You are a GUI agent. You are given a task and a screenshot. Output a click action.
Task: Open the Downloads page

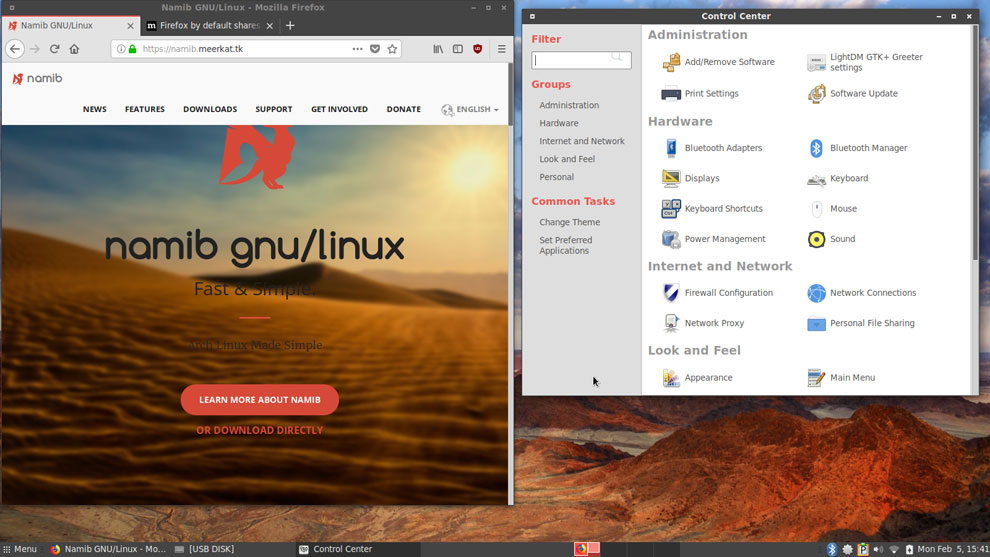pyautogui.click(x=210, y=109)
